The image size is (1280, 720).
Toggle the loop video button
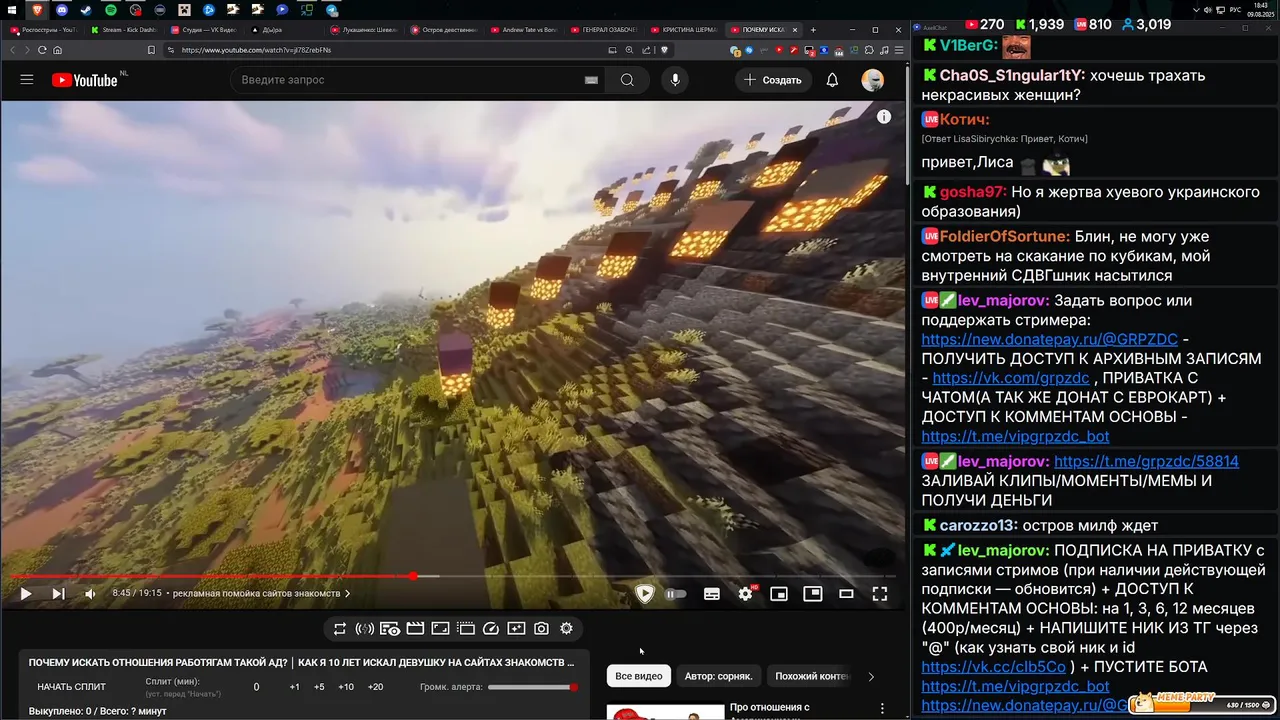click(x=340, y=629)
